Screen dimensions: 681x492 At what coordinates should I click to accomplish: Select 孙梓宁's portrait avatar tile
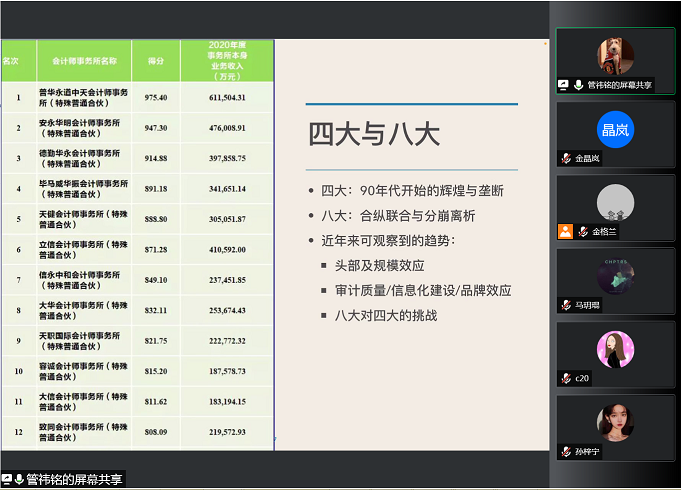tap(615, 422)
